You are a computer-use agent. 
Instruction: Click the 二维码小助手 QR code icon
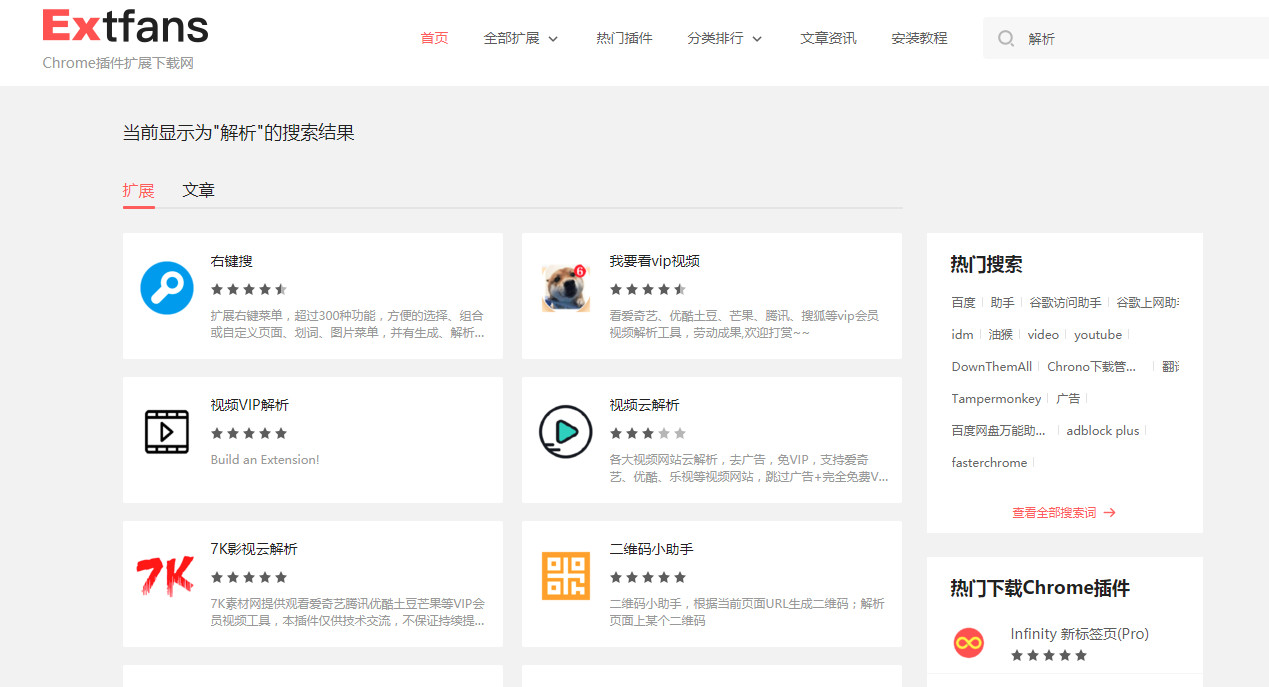[565, 576]
